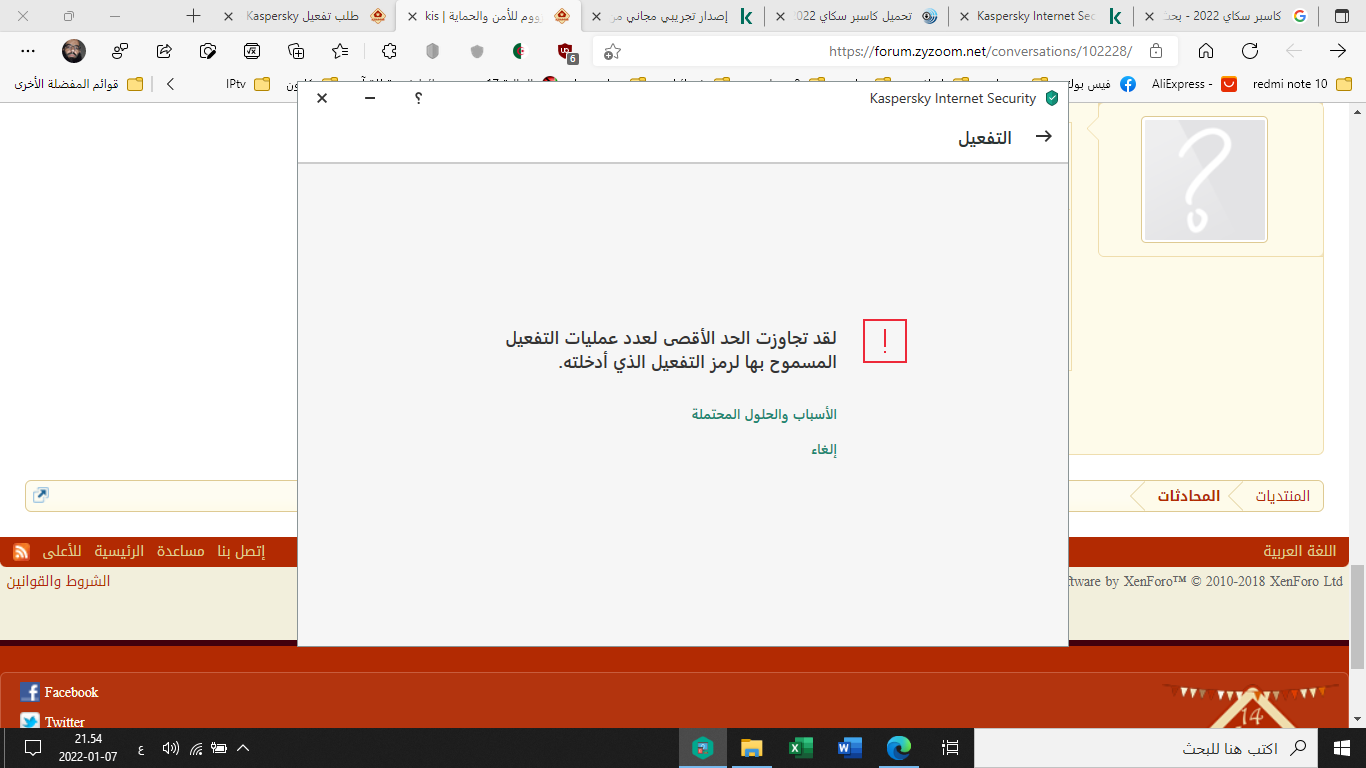The image size is (1366, 768).
Task: Click the quick navigation icon on breadcrumb bar
Action: click(x=41, y=495)
